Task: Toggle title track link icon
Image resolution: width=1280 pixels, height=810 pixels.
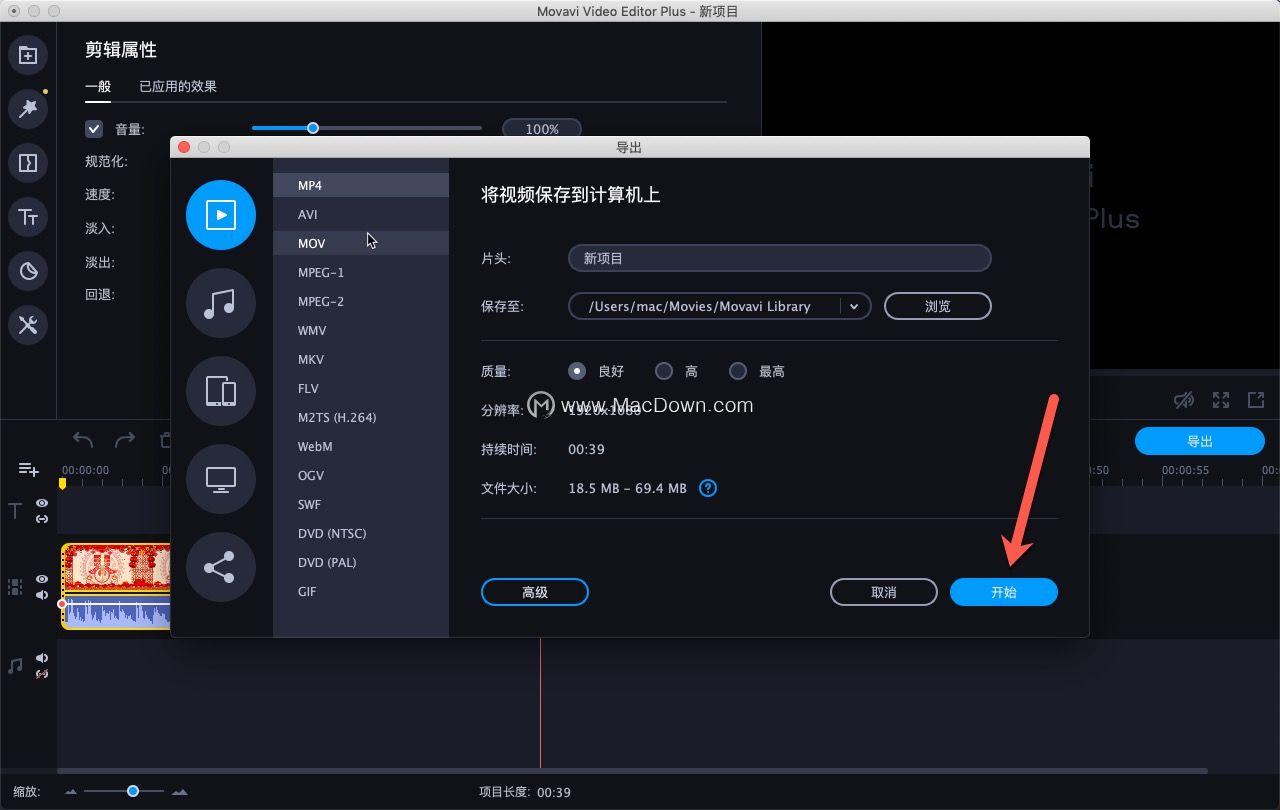Action: [42, 519]
